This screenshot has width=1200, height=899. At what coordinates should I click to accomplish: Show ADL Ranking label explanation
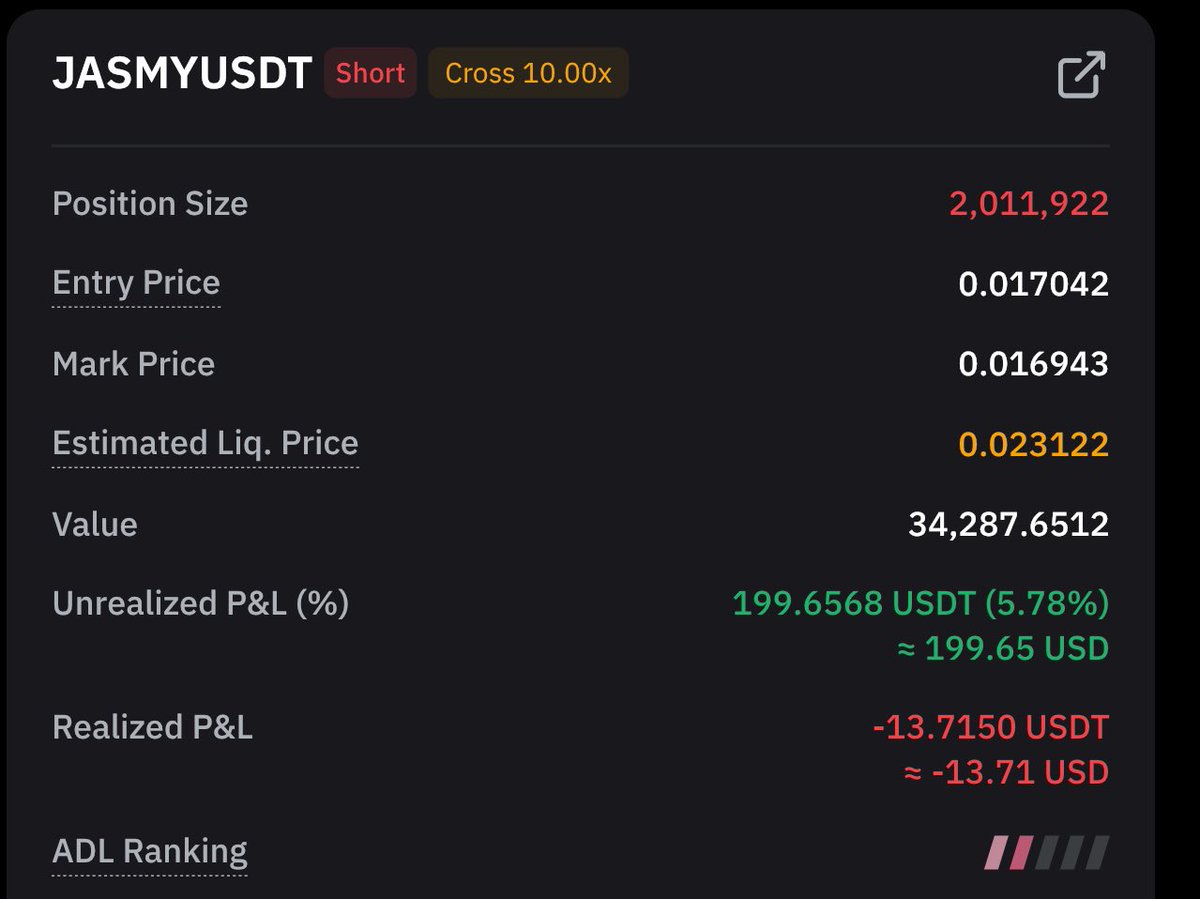coord(150,852)
